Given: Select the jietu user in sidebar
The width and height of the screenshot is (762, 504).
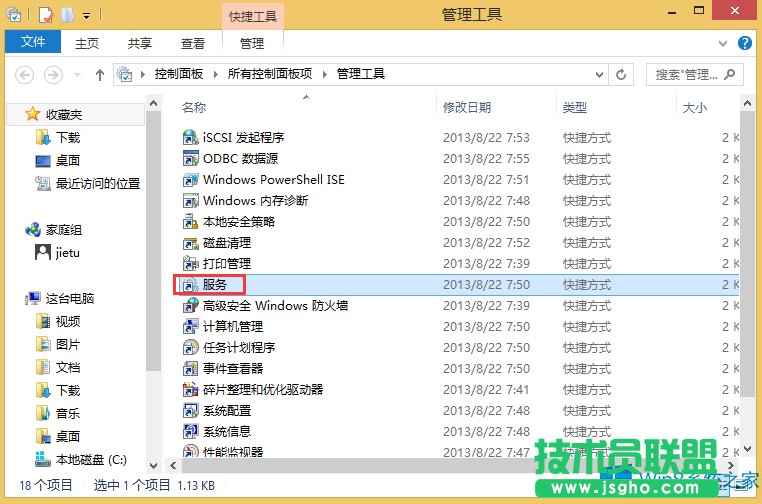Looking at the screenshot, I should pos(57,252).
